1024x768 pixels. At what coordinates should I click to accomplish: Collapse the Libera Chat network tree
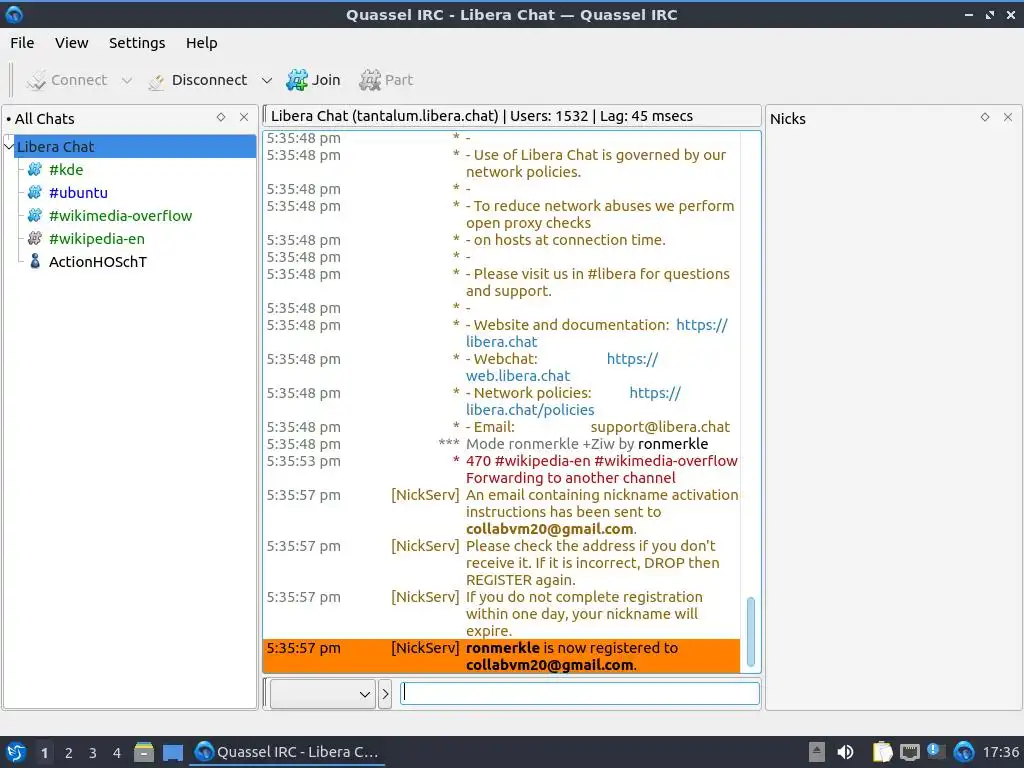point(8,147)
